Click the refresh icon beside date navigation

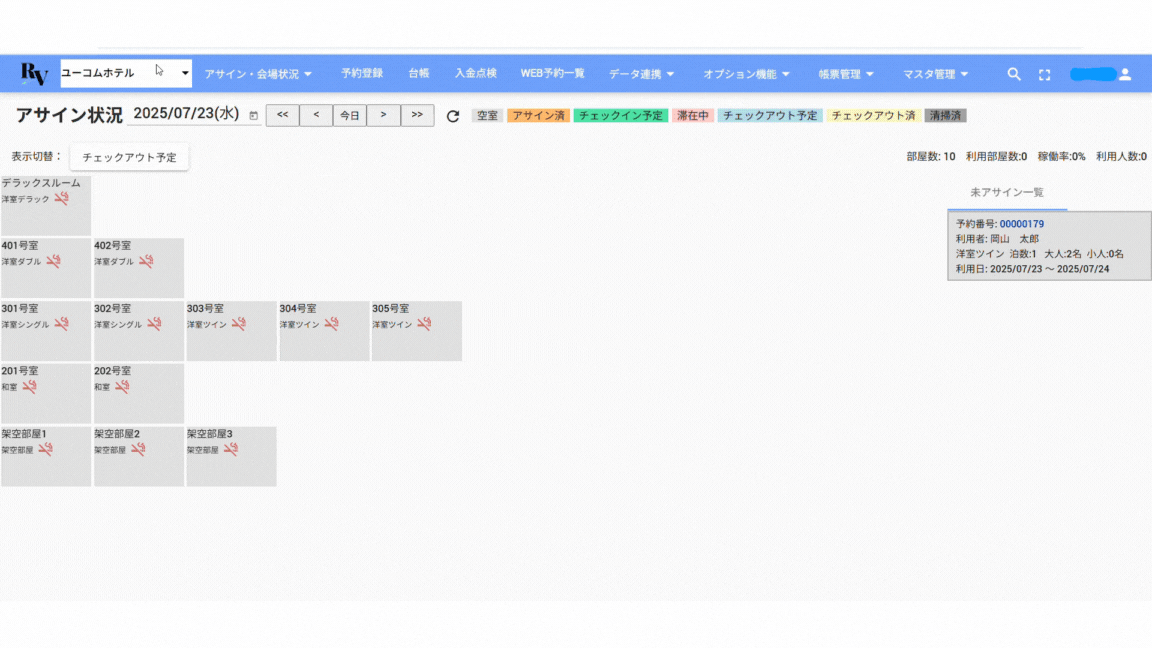453,116
